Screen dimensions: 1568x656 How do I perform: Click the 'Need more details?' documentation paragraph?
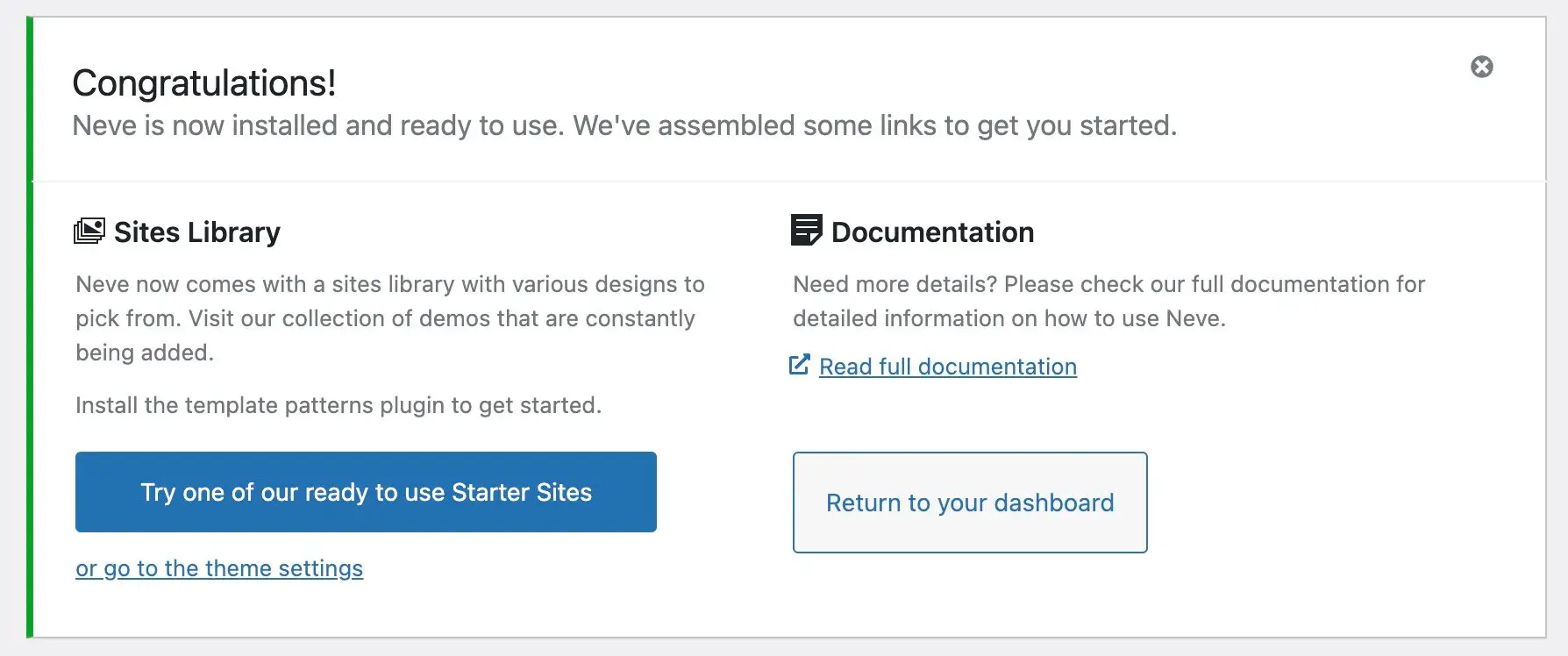[1109, 301]
